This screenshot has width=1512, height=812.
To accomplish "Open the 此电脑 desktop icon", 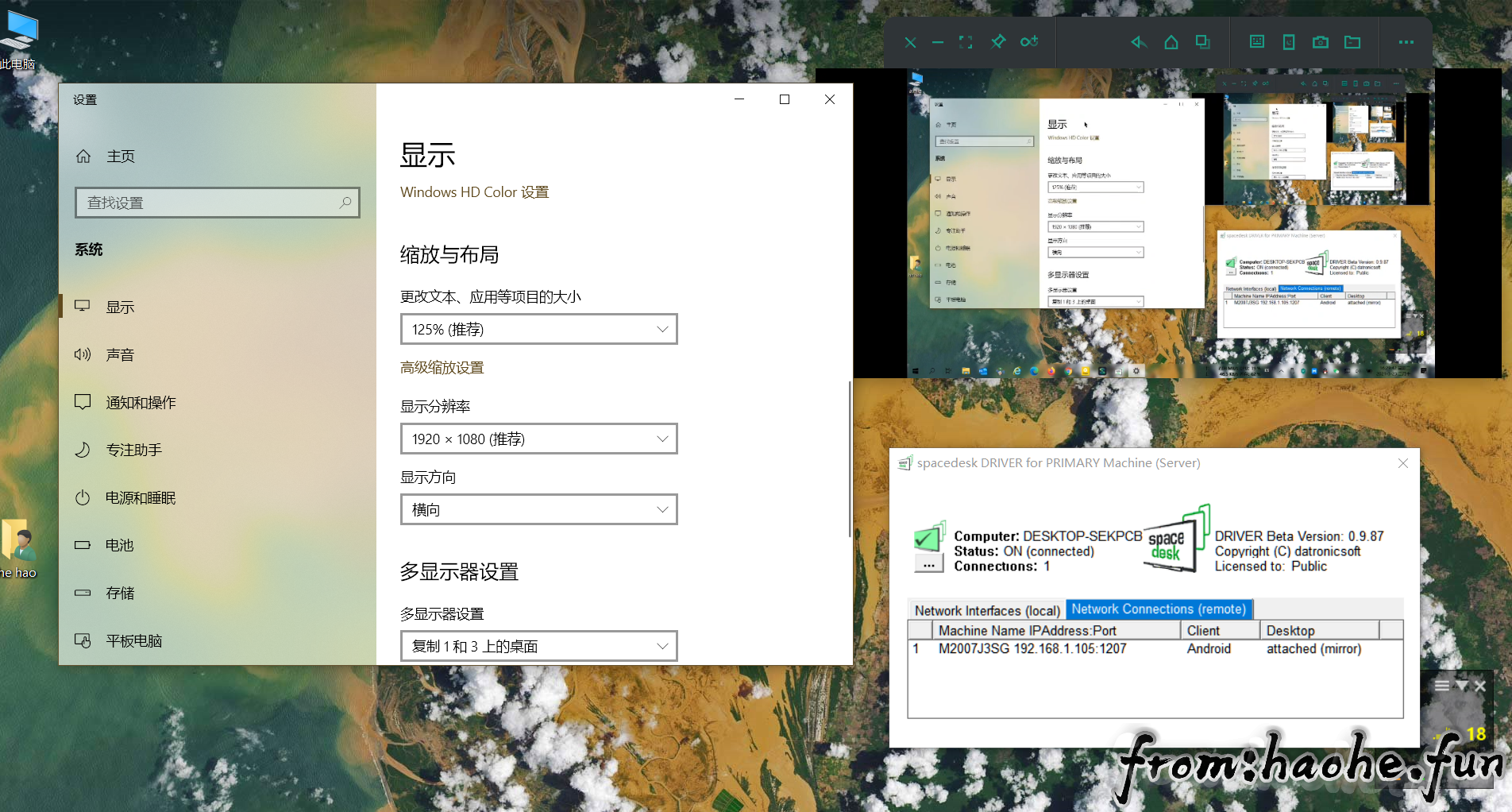I will tap(19, 38).
